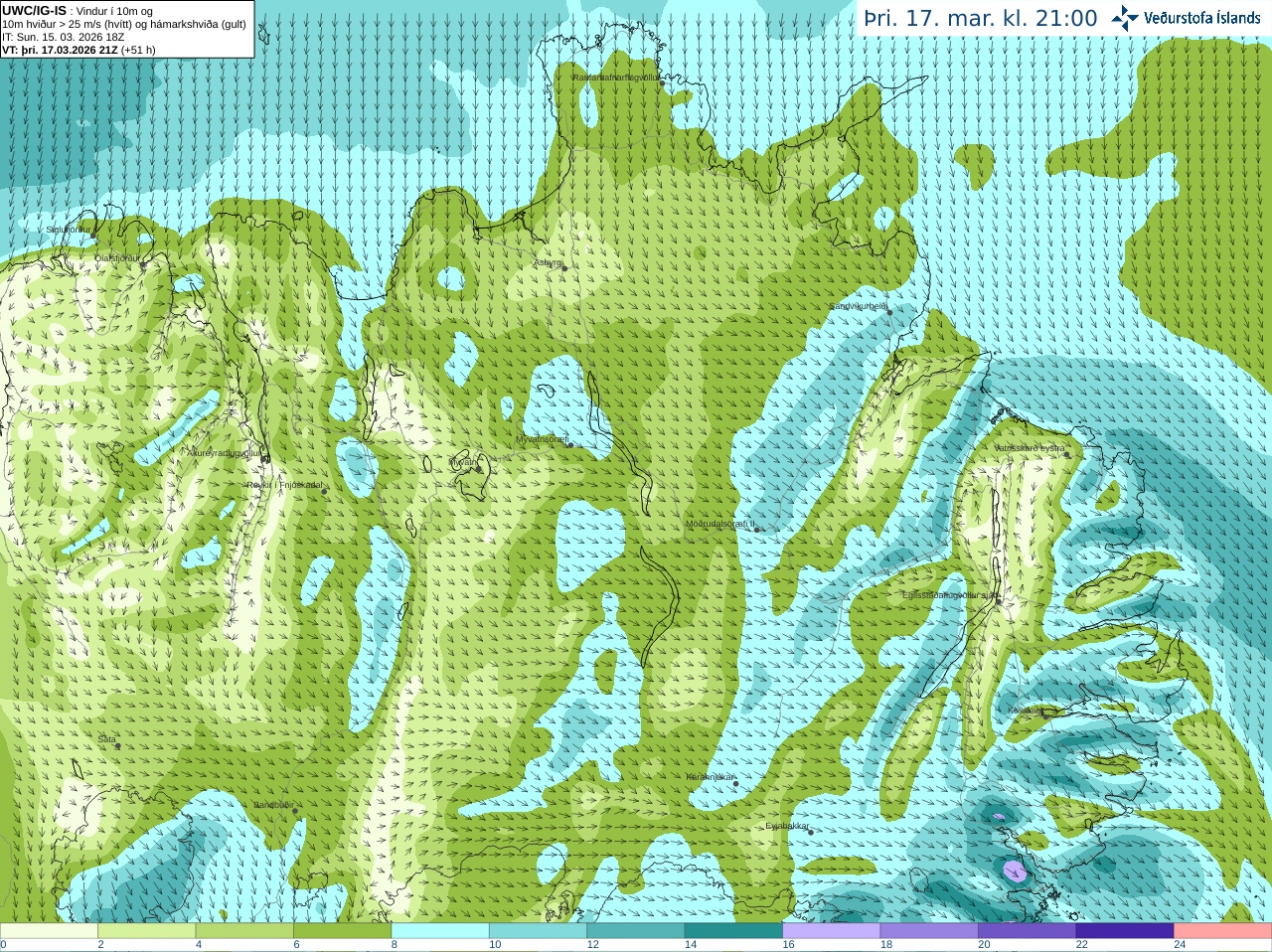The image size is (1272, 952).
Task: Select the Egilsstaðaflugvöllur station label
Action: (x=950, y=595)
